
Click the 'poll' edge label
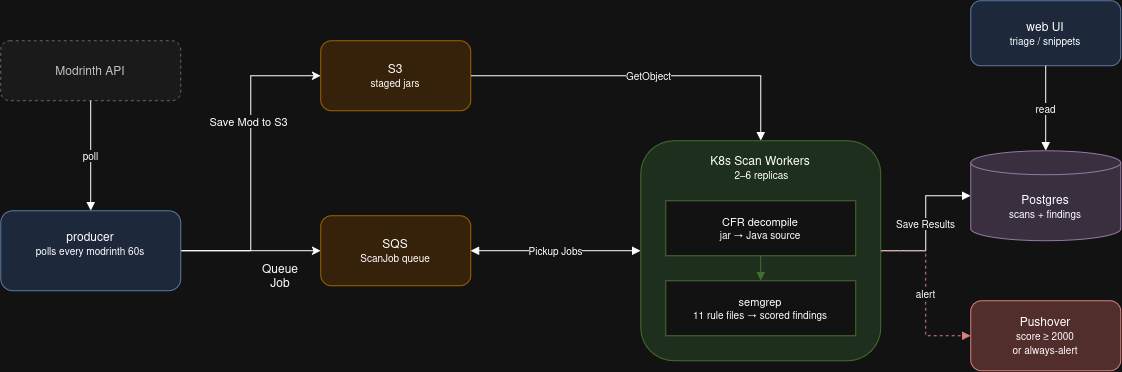click(90, 156)
